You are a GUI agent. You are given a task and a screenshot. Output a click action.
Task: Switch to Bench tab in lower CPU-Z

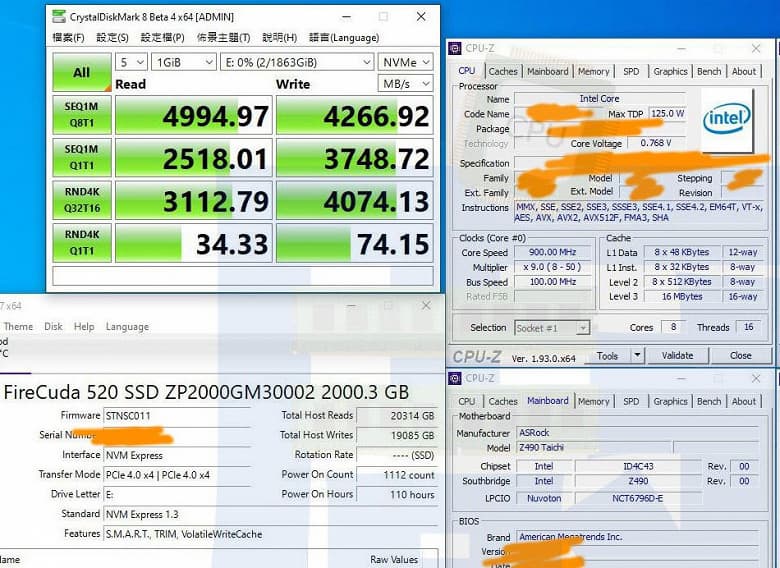(709, 401)
